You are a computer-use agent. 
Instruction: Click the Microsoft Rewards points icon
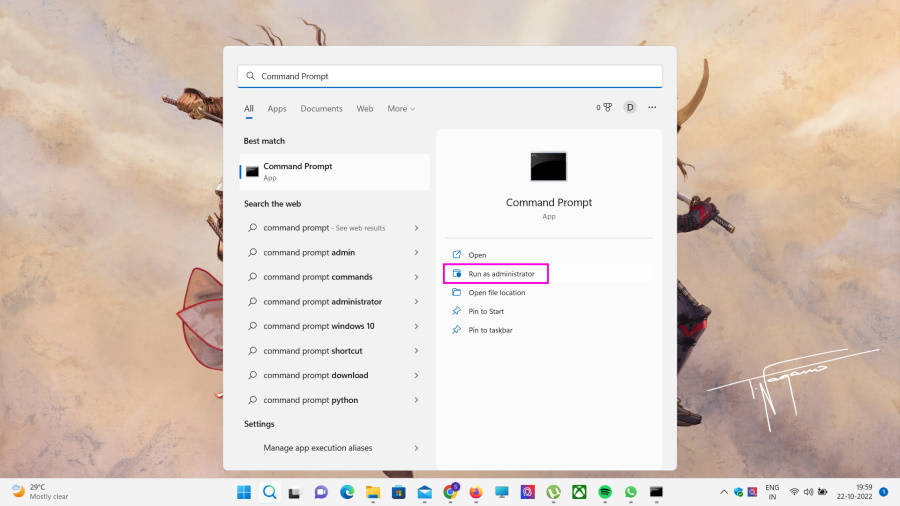click(x=605, y=108)
